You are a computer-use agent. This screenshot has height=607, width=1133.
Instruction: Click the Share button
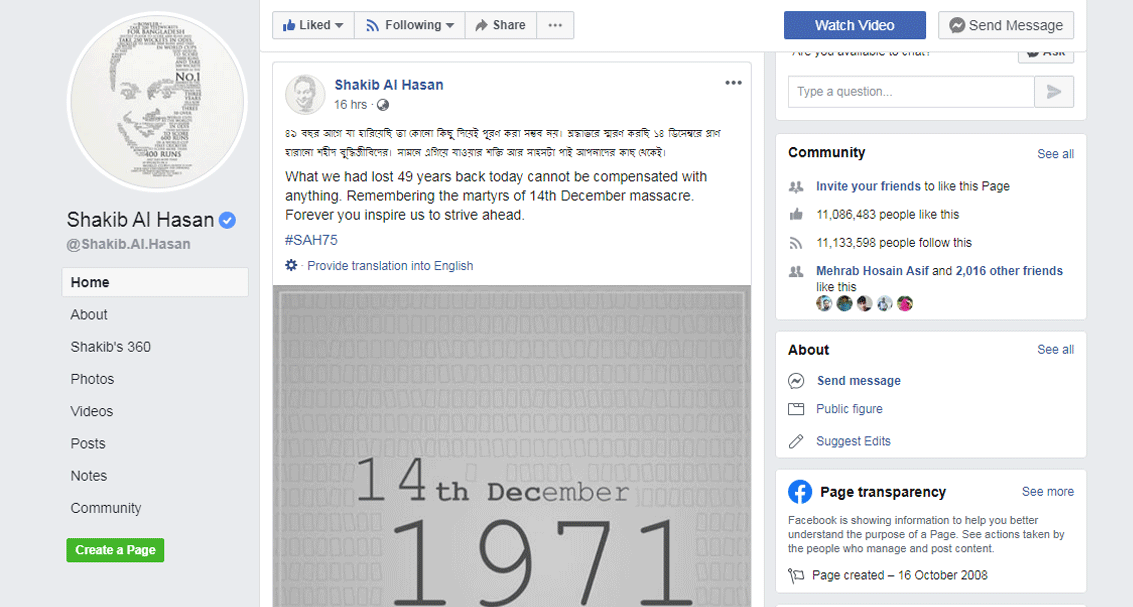501,25
